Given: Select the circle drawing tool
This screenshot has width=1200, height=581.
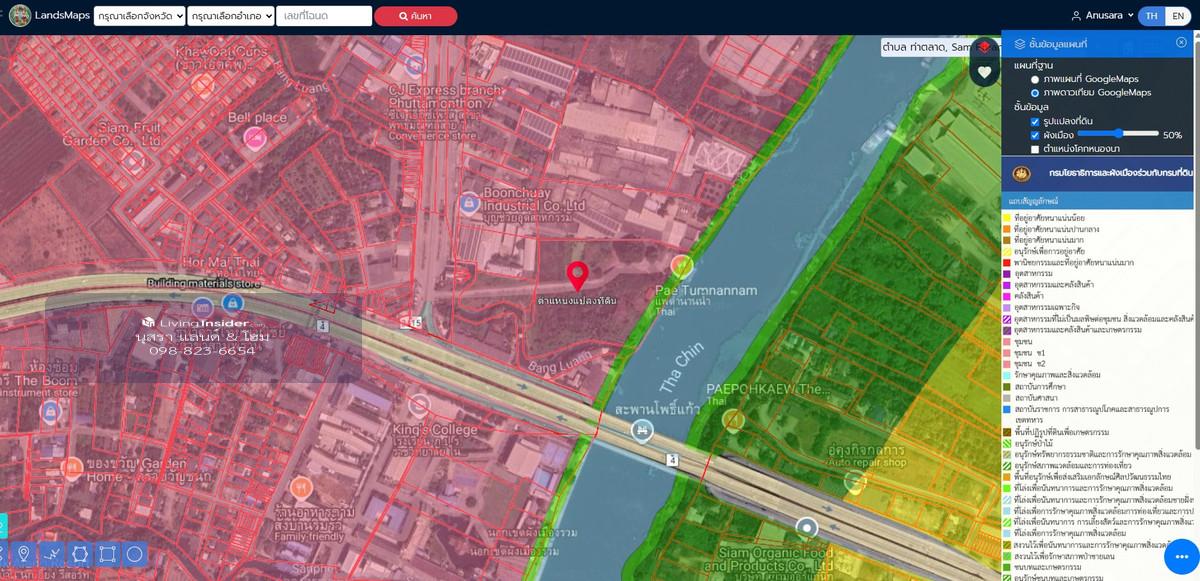Looking at the screenshot, I should 135,553.
